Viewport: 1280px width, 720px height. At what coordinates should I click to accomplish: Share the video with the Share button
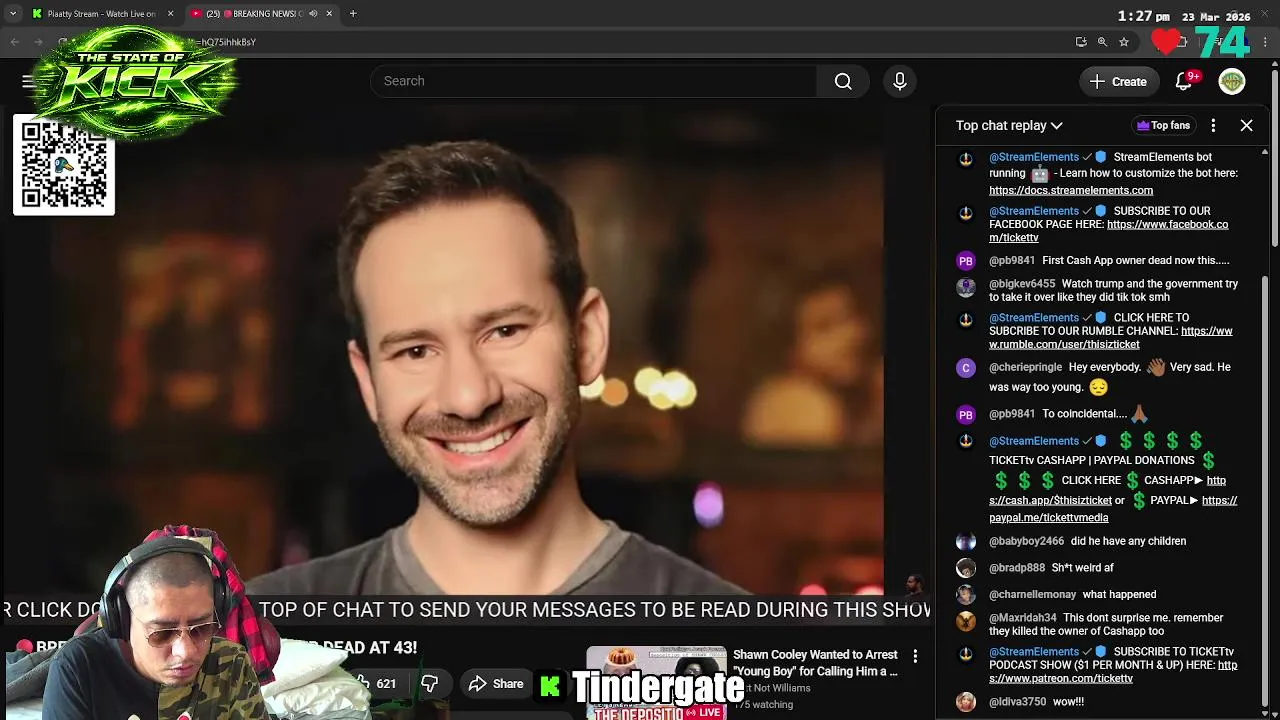496,684
